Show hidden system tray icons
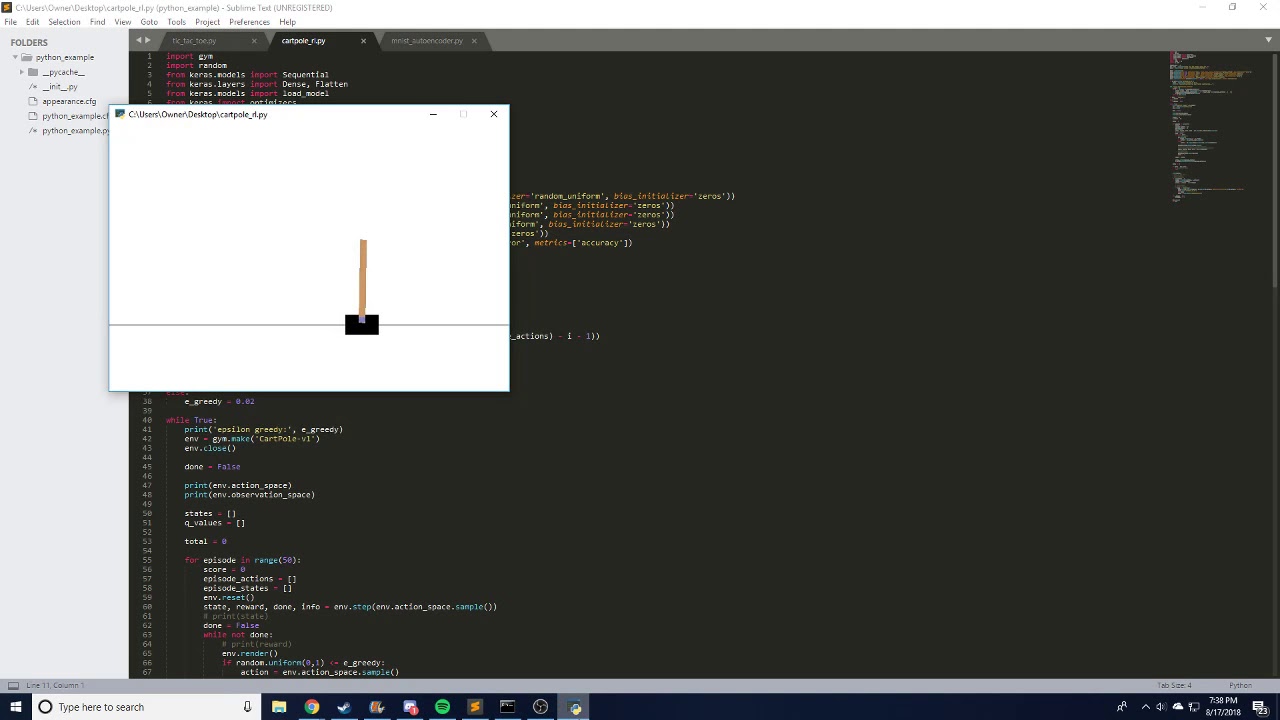Image resolution: width=1280 pixels, height=720 pixels. (1146, 707)
